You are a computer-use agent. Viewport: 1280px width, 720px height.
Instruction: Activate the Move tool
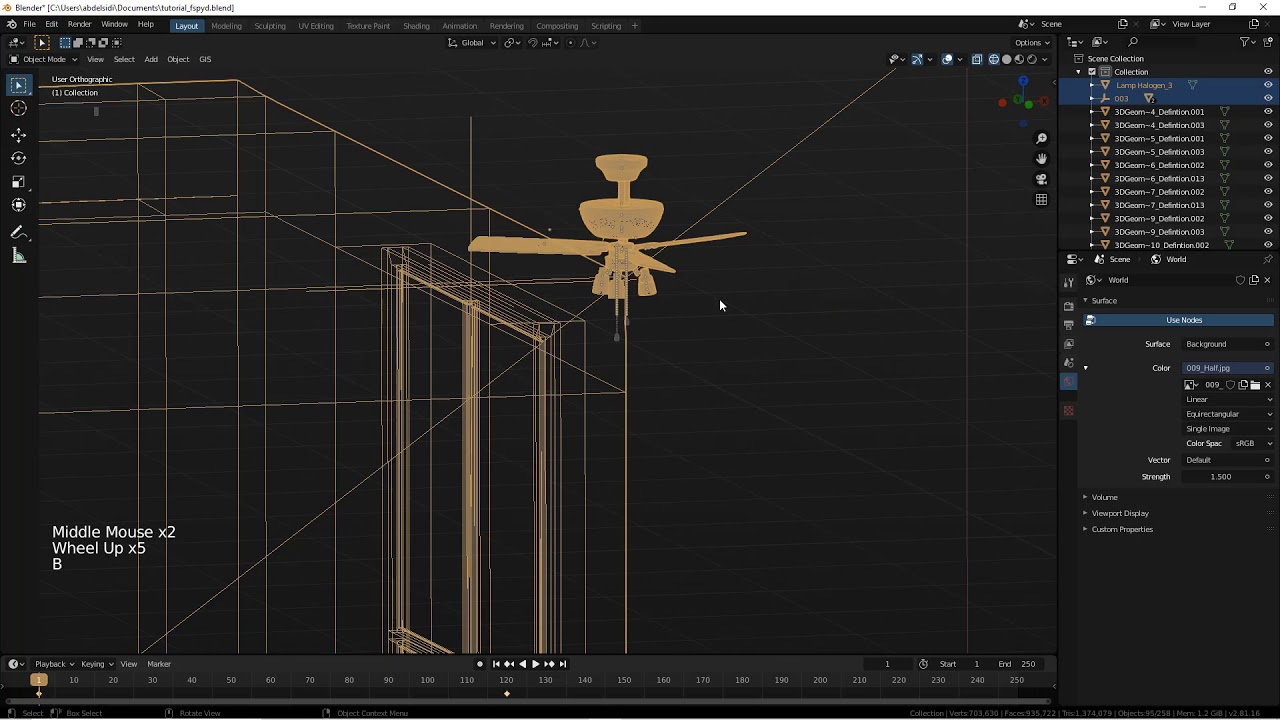coord(18,135)
